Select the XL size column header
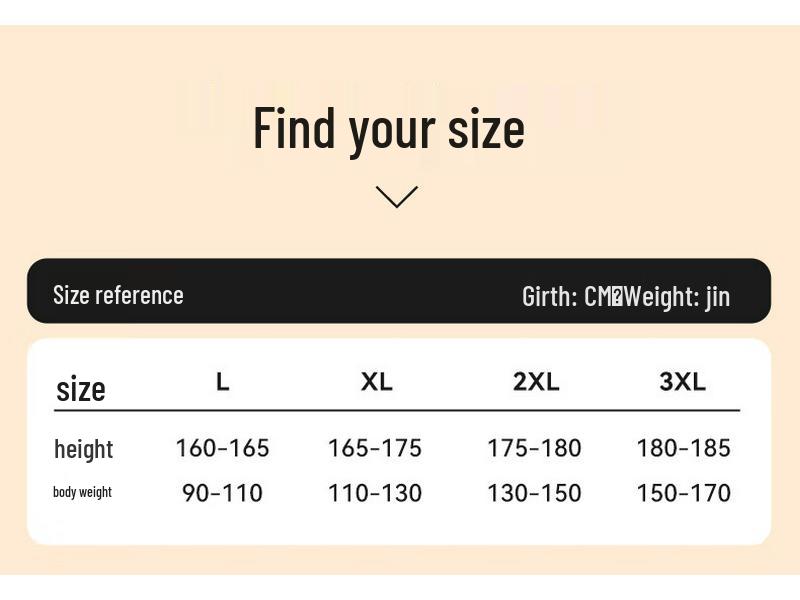 tap(377, 381)
